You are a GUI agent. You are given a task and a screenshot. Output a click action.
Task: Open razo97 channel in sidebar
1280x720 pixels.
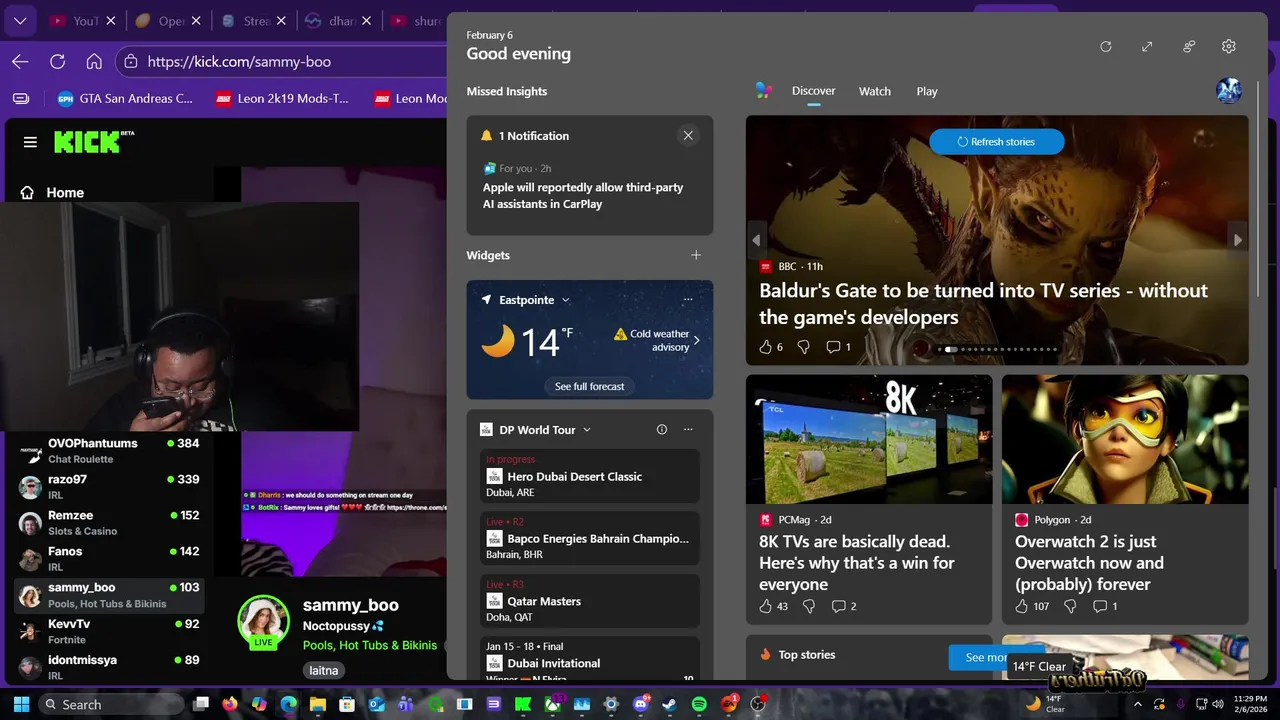coord(109,486)
